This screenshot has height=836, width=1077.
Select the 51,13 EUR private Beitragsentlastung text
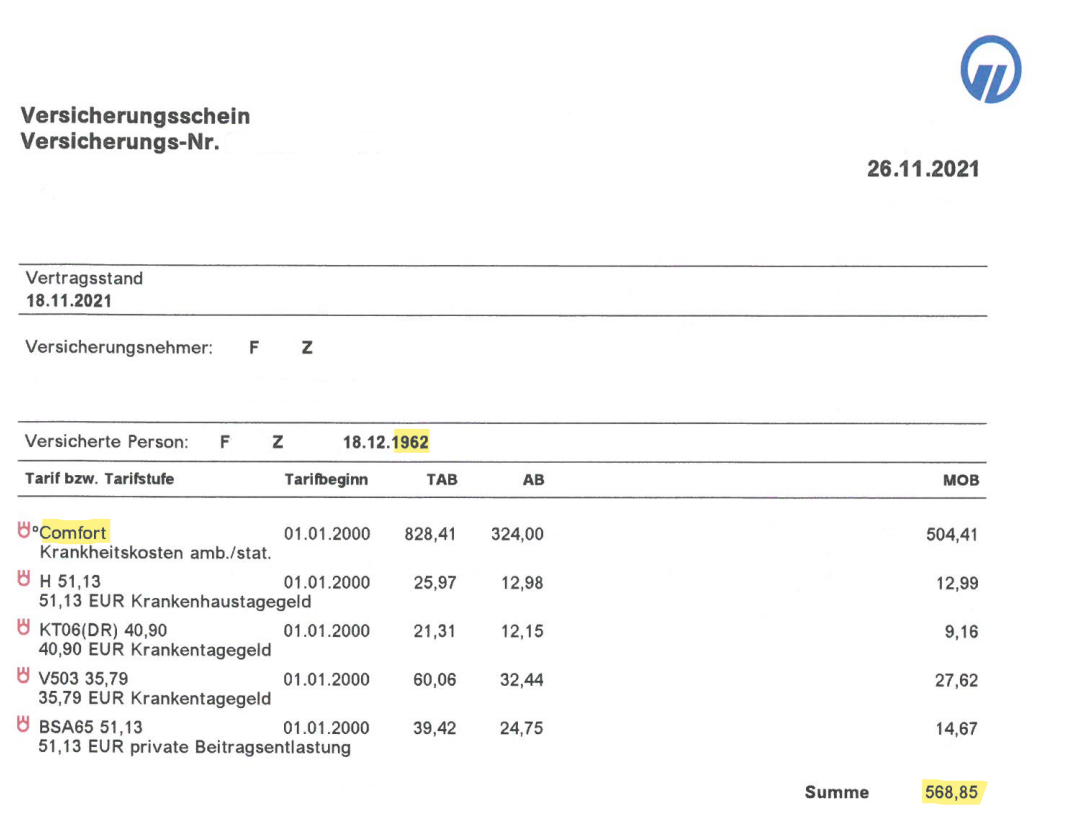194,747
